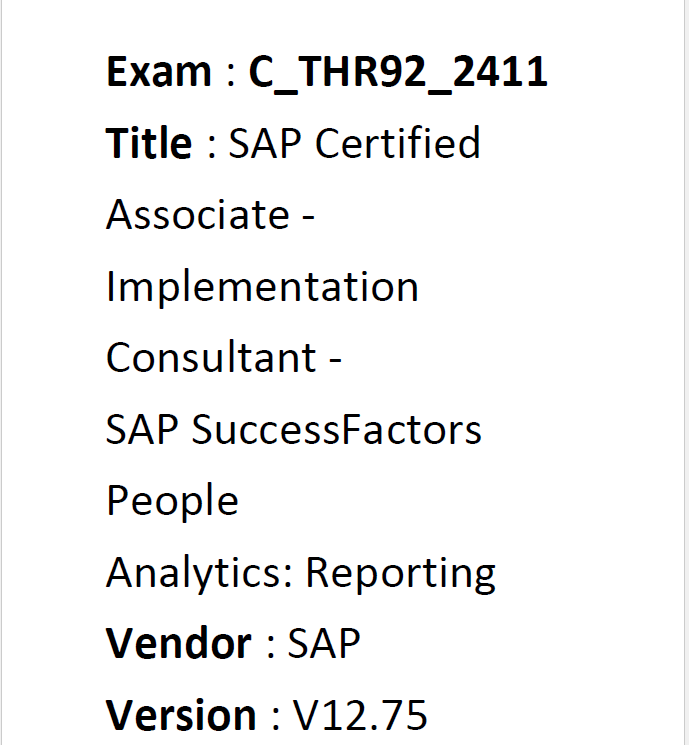Click the word "Associate"
Screen dimensions: 689x745
(x=198, y=215)
